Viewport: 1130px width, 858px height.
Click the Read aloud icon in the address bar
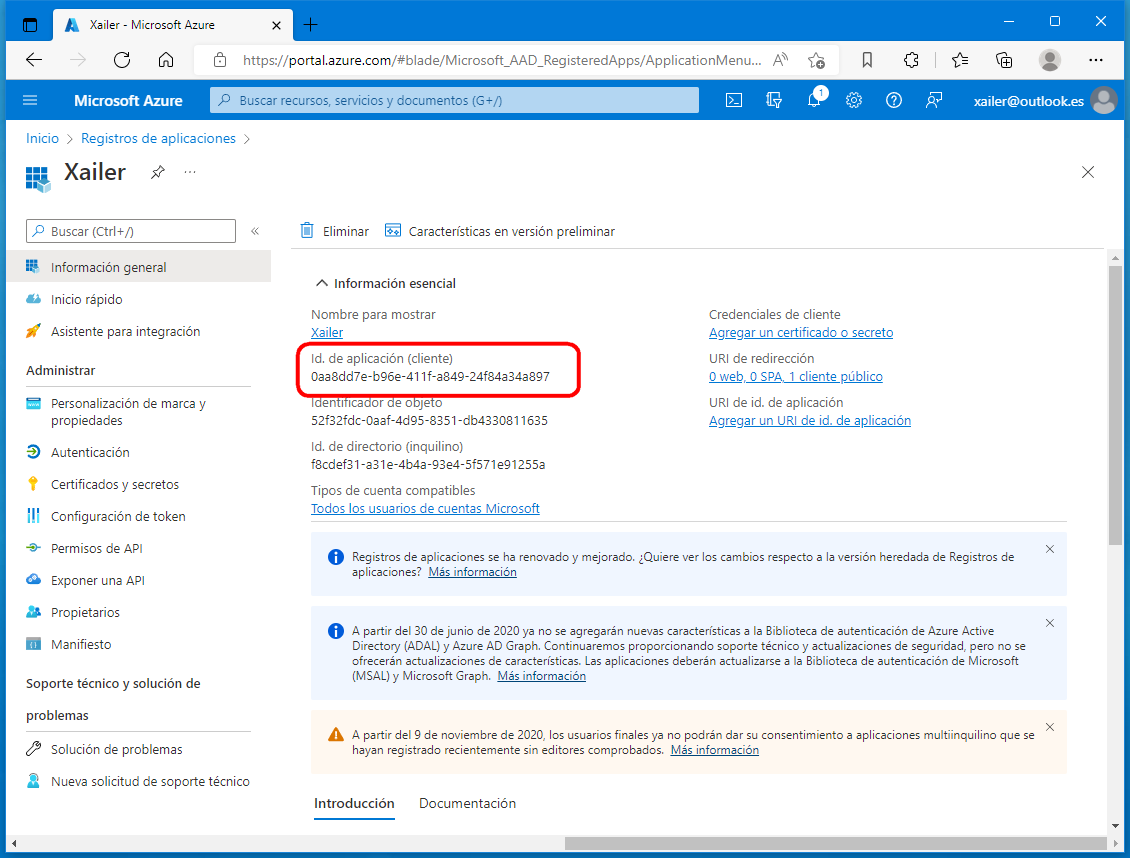pyautogui.click(x=780, y=61)
